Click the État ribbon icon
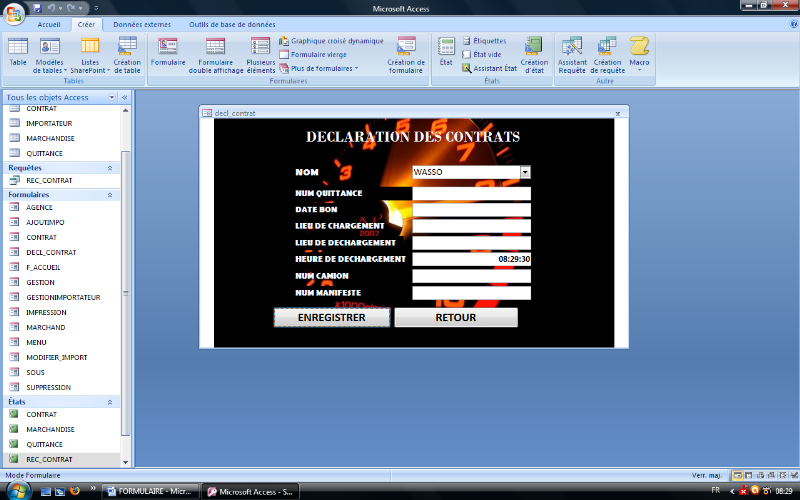800x500 pixels. coord(446,52)
